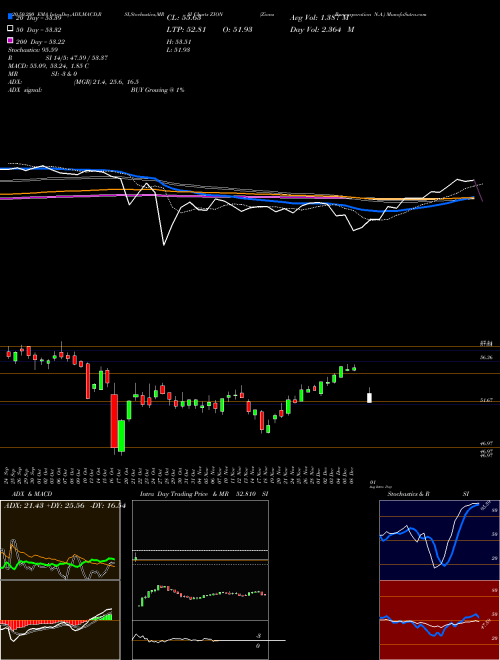Click the magenta 200 Day legend swatch
This screenshot has height=660, width=500.
[x=11, y=40]
